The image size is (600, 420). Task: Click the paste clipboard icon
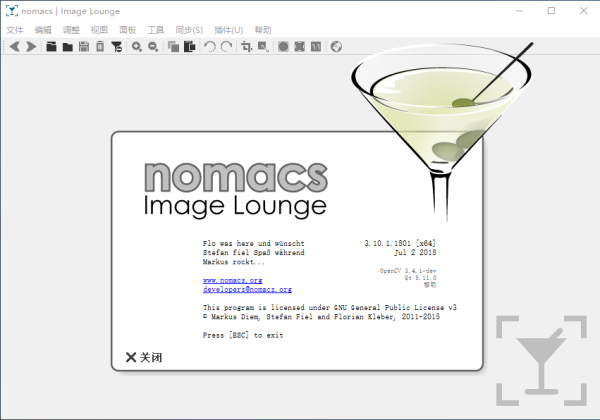point(189,47)
